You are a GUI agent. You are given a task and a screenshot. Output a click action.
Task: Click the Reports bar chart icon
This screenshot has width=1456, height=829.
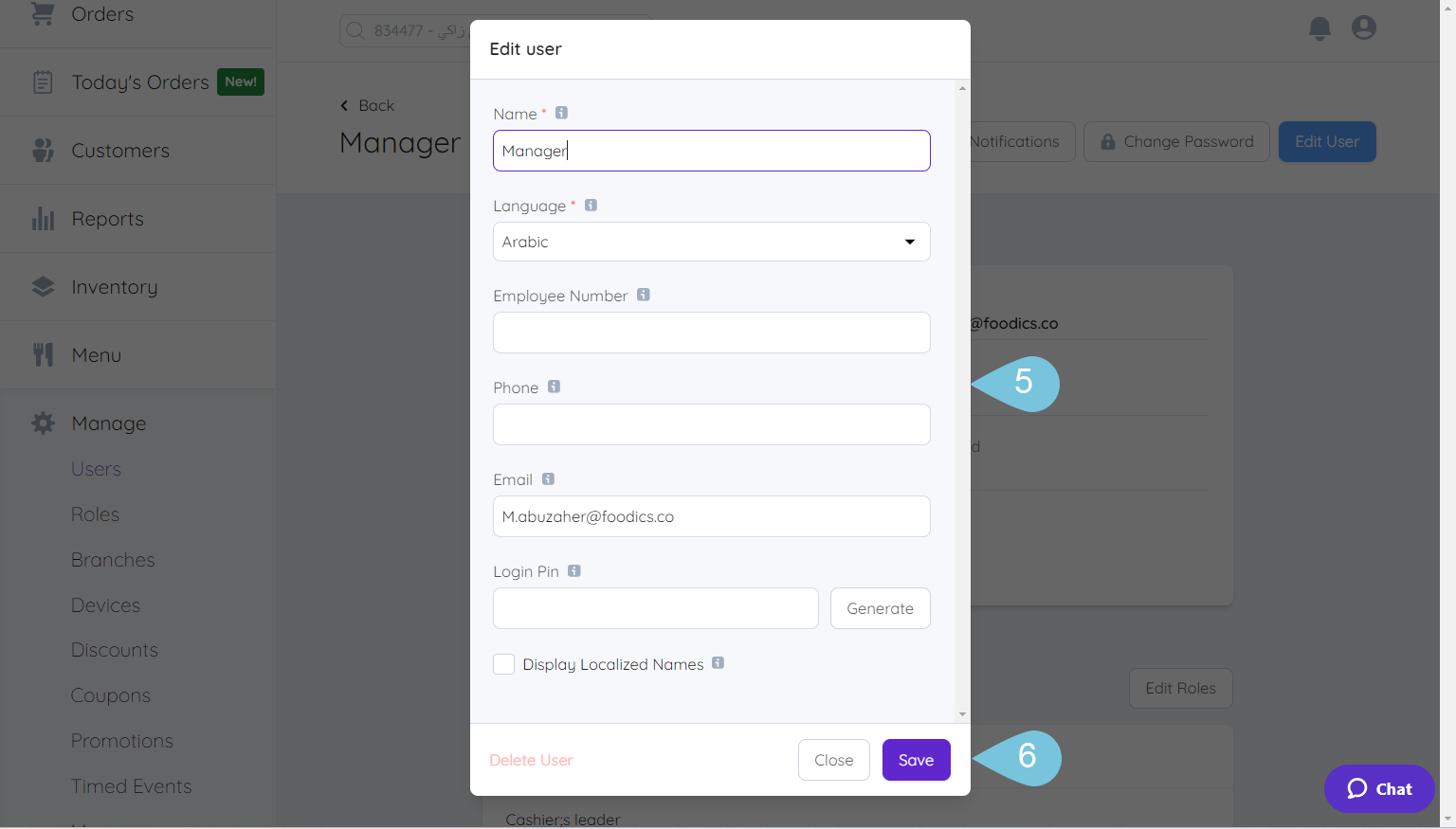click(x=43, y=219)
